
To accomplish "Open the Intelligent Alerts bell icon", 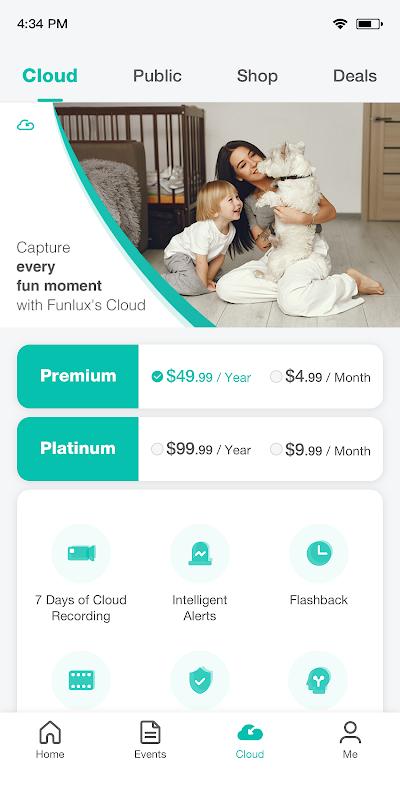I will pyautogui.click(x=200, y=553).
